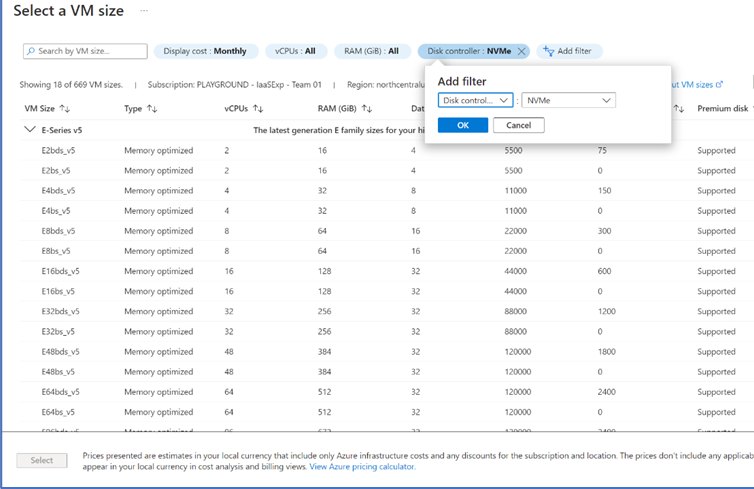Collapse the E-Series v5 group
Screen dimensions: 754x489
click(30, 129)
